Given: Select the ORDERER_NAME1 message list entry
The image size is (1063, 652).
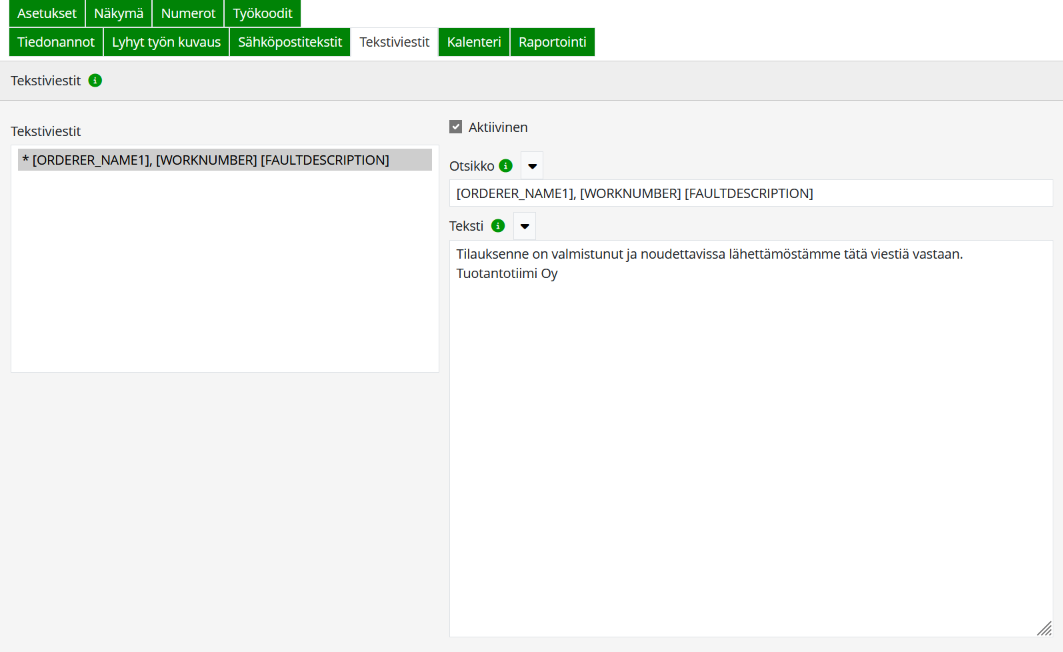Looking at the screenshot, I should 224,160.
